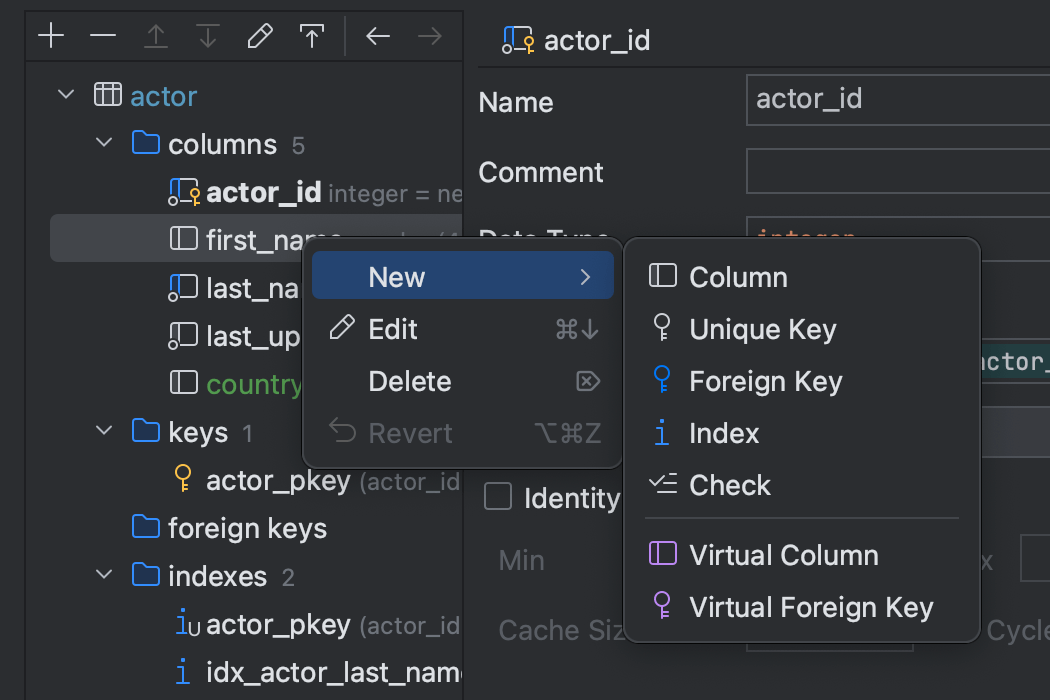Navigate back with the left arrow toolbar icon
The image size is (1050, 700).
[x=377, y=35]
